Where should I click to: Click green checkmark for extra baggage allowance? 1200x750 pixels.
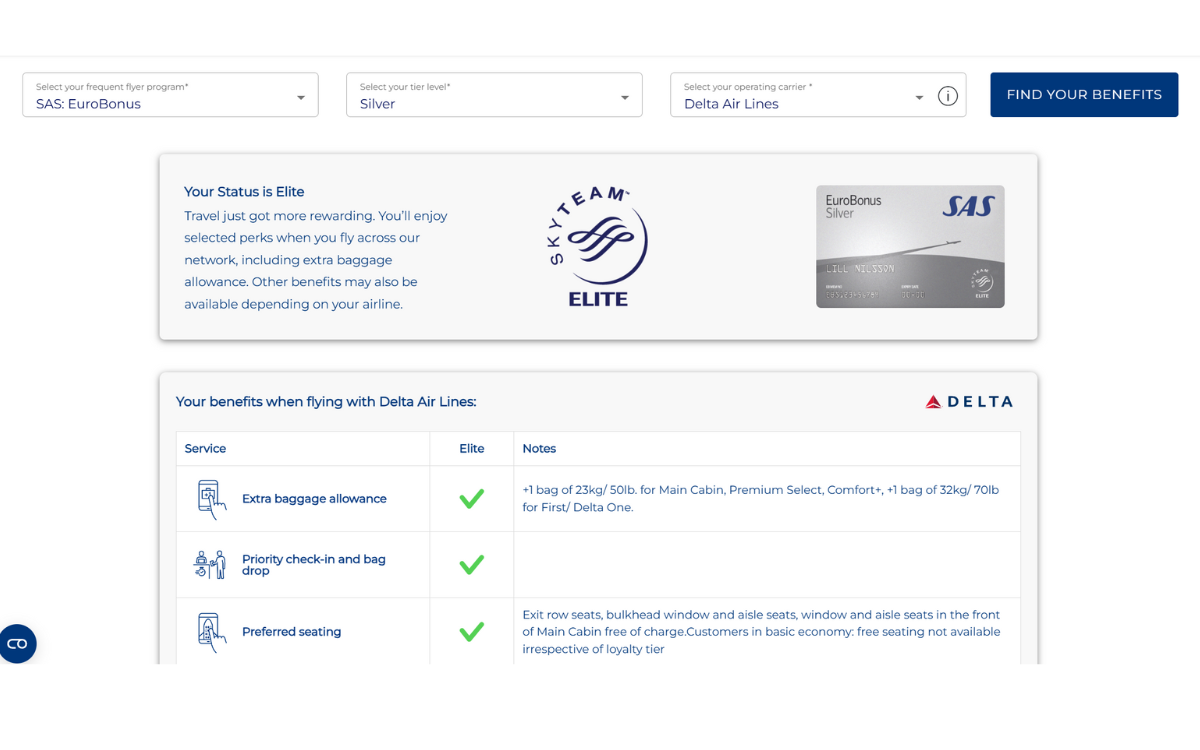[x=471, y=499]
